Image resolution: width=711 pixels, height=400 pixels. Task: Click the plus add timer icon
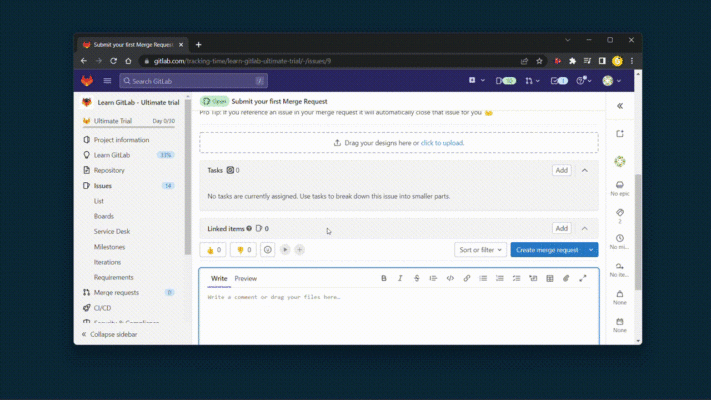[x=299, y=249]
